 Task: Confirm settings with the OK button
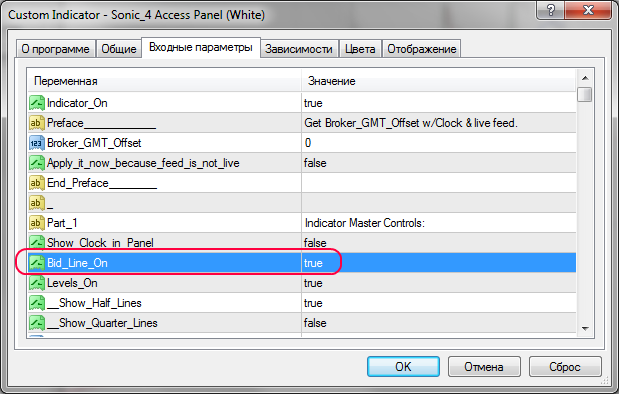click(403, 367)
